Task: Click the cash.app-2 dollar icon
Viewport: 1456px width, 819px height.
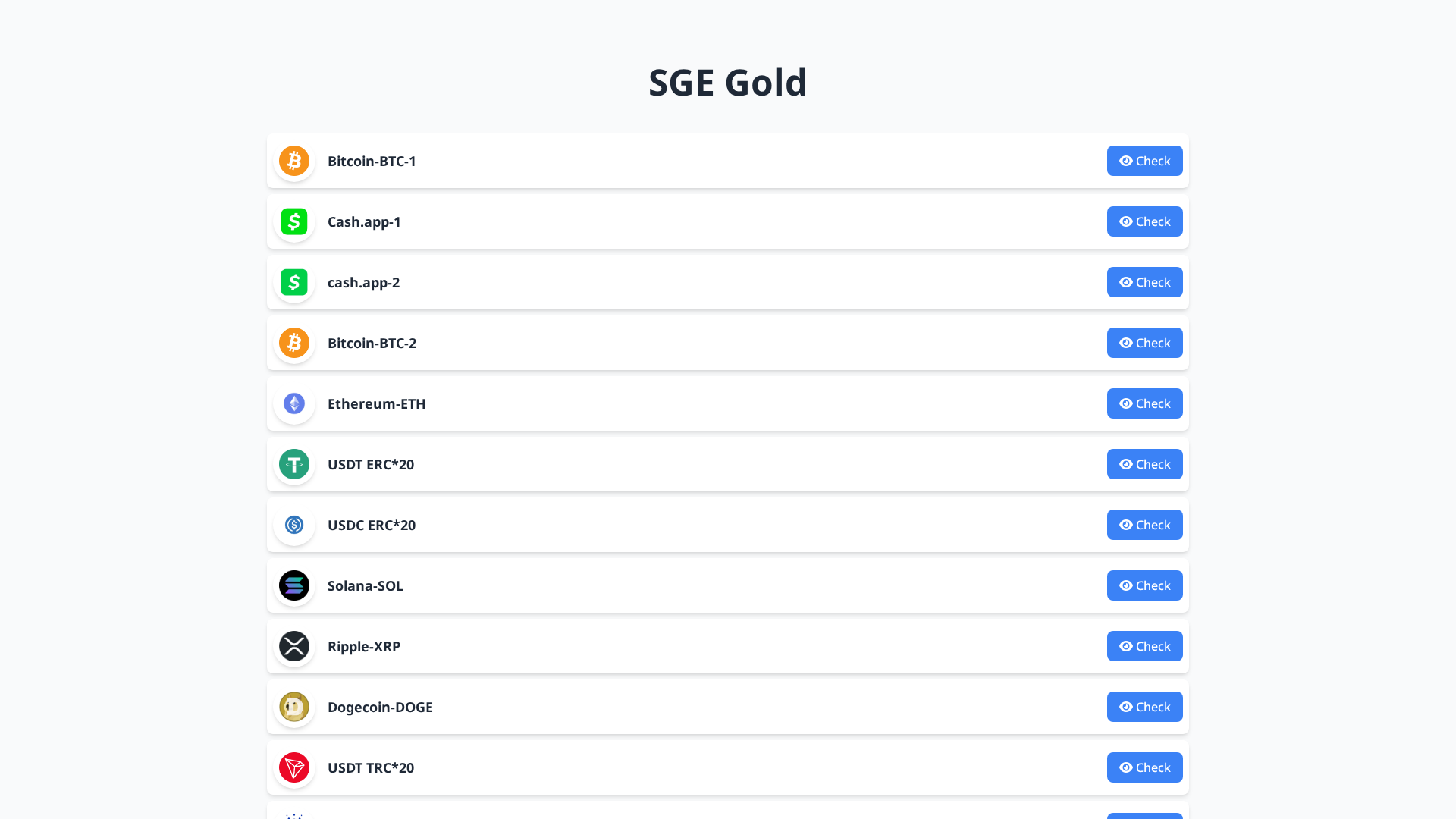Action: click(293, 282)
